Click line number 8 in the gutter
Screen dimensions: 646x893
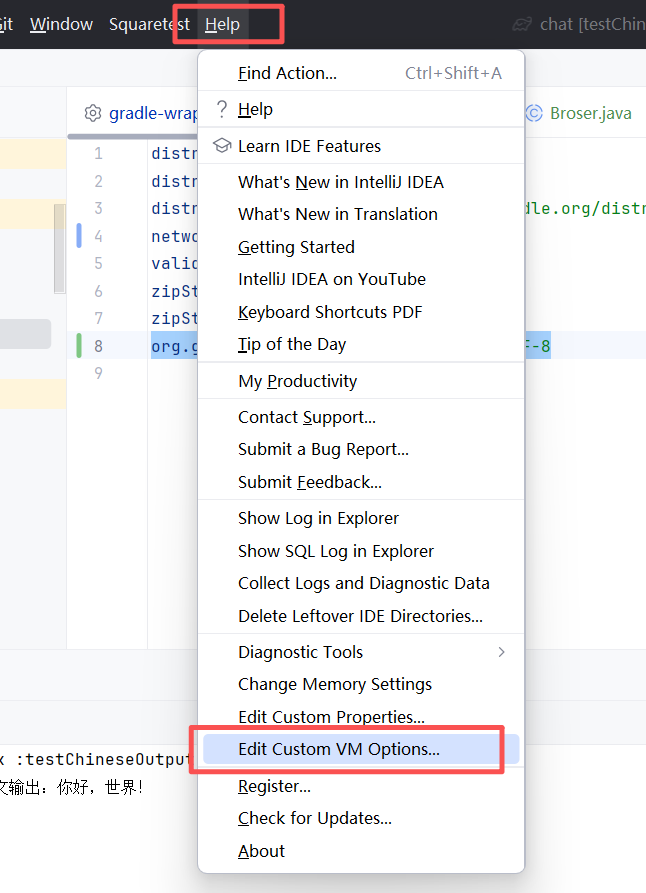click(x=99, y=346)
